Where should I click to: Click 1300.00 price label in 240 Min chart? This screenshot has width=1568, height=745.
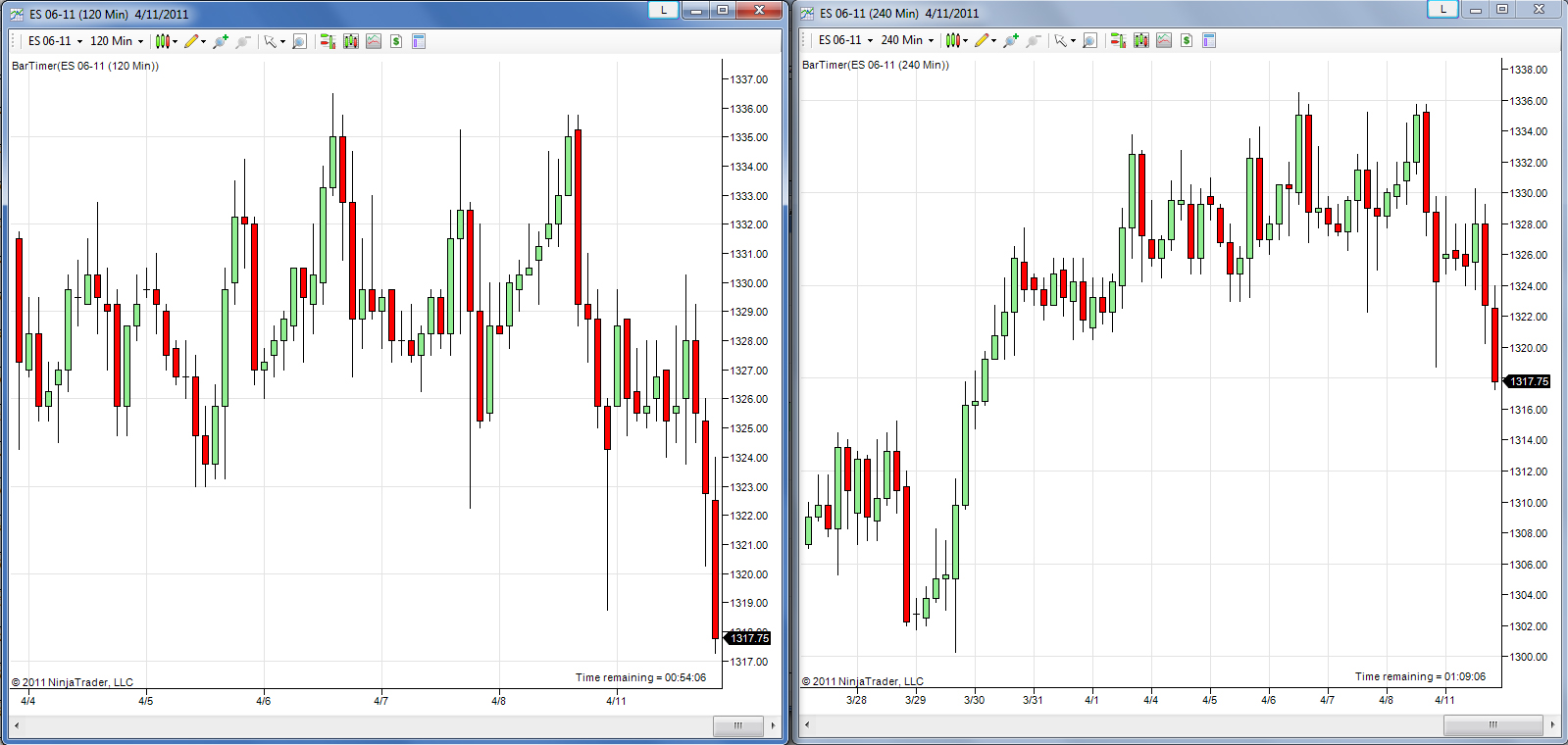[1528, 657]
